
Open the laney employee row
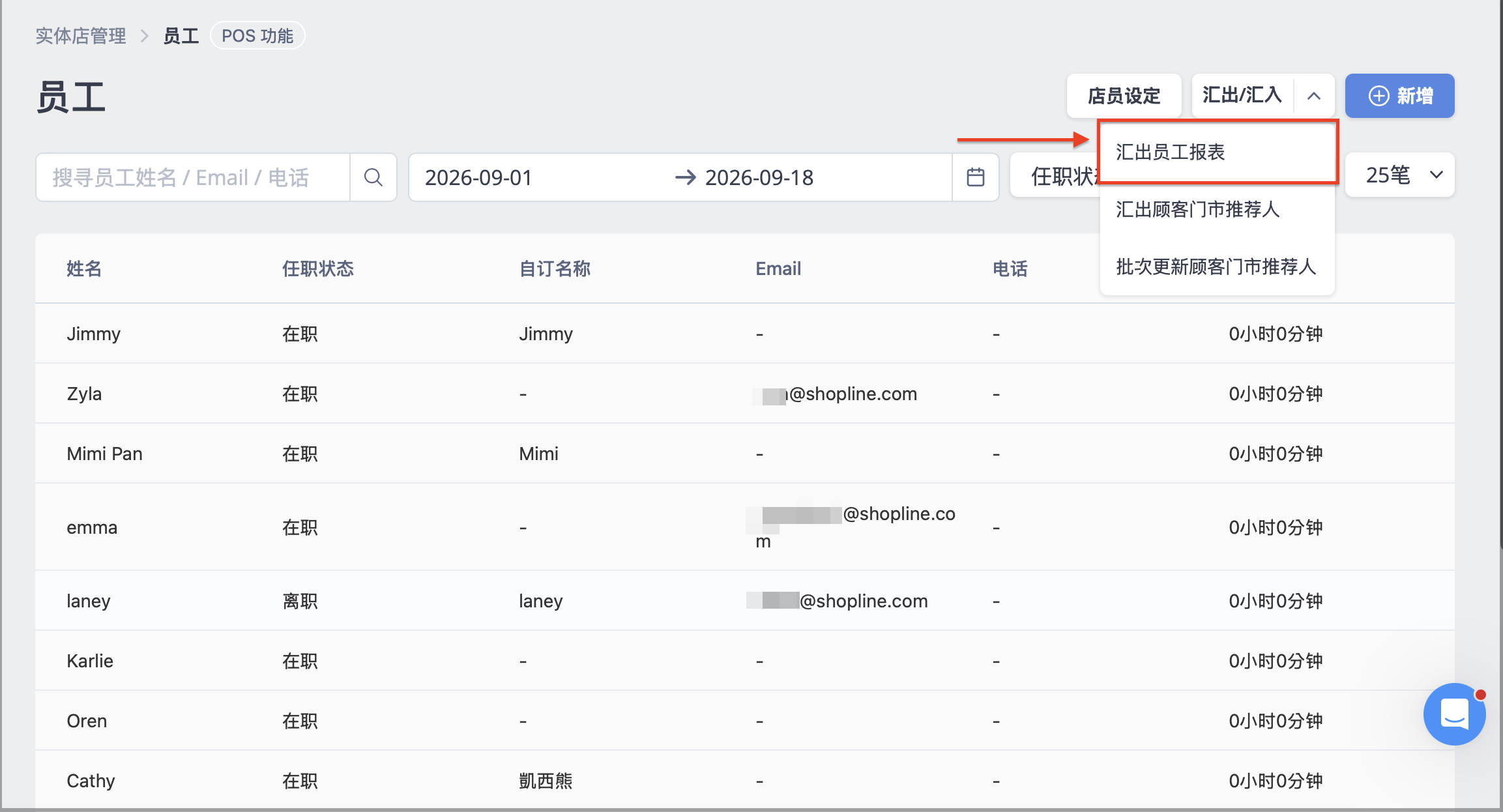point(744,601)
